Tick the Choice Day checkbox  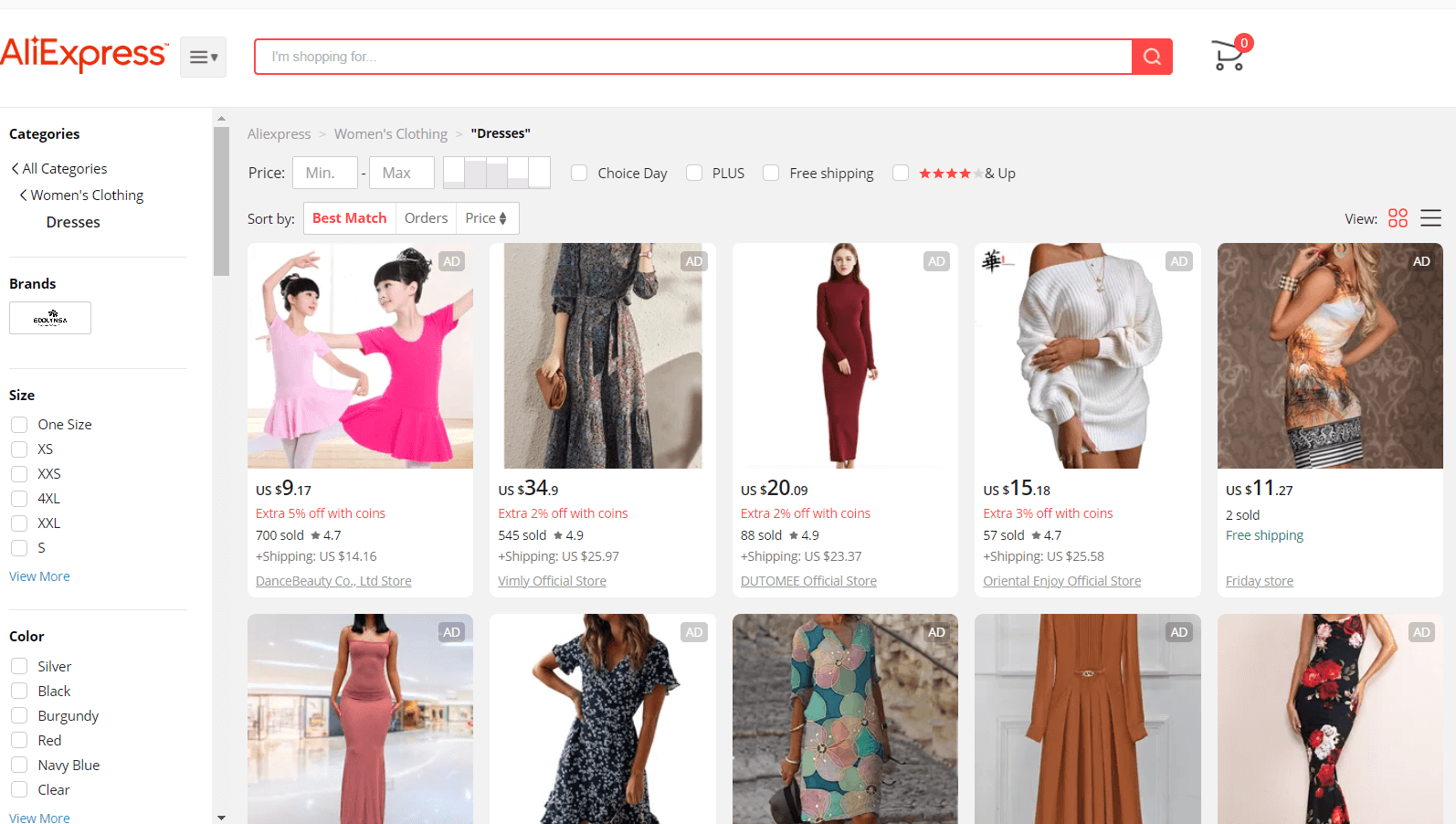pyautogui.click(x=579, y=173)
